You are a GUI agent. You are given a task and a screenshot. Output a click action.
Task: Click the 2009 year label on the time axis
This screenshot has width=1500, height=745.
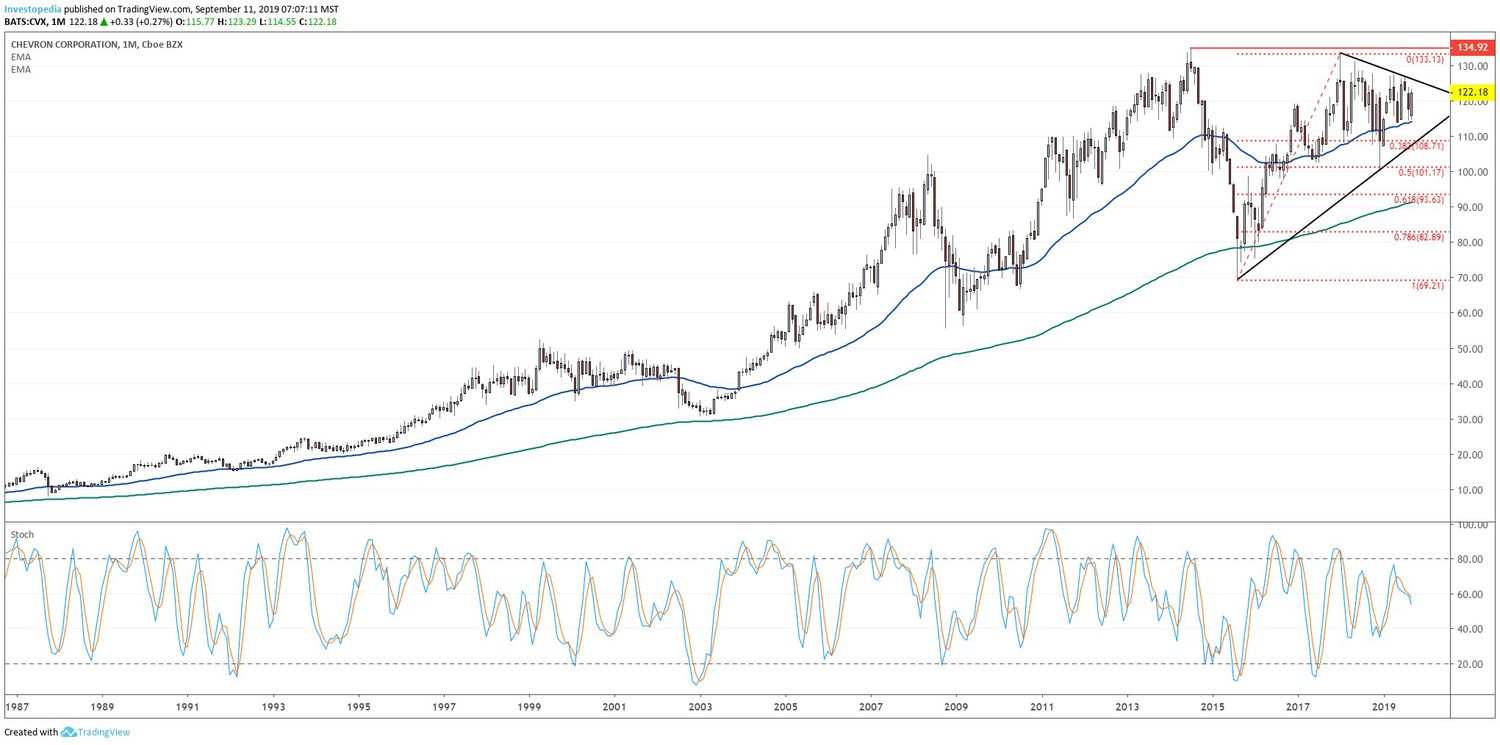[x=956, y=706]
